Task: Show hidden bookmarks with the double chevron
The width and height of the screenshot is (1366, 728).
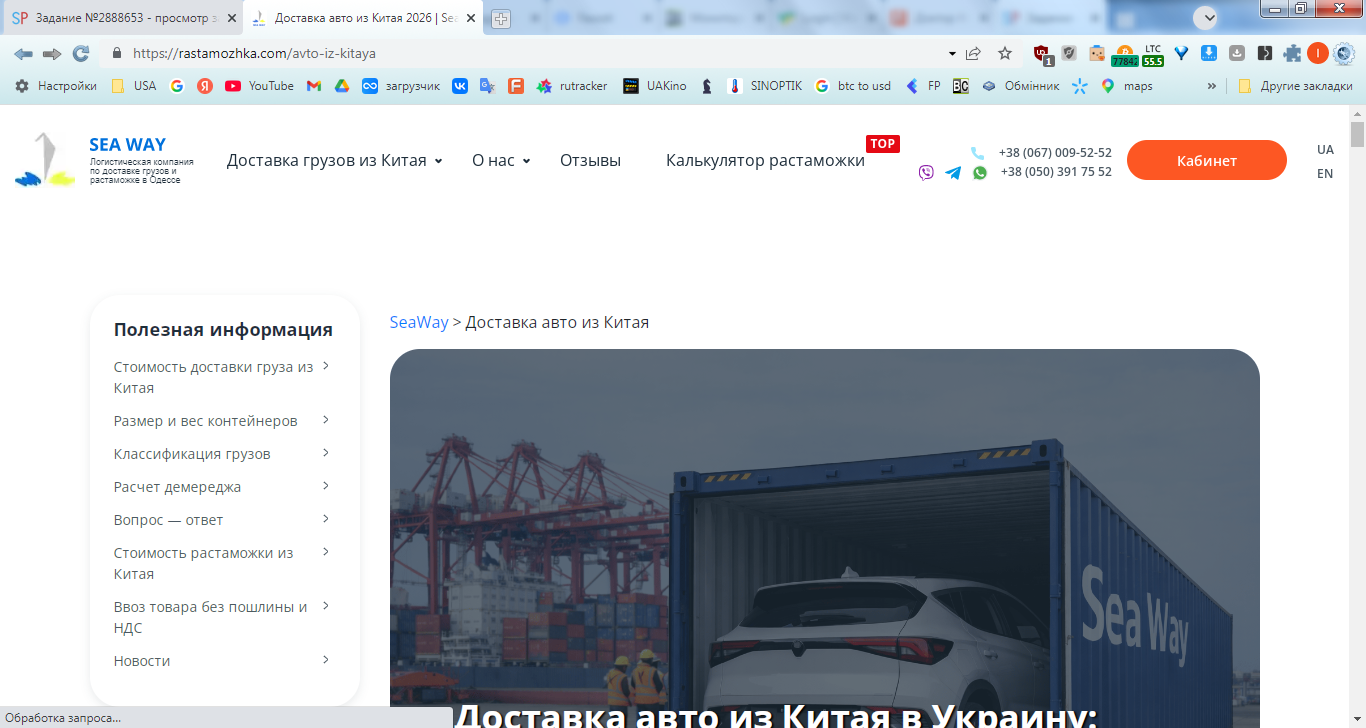Action: (1212, 86)
